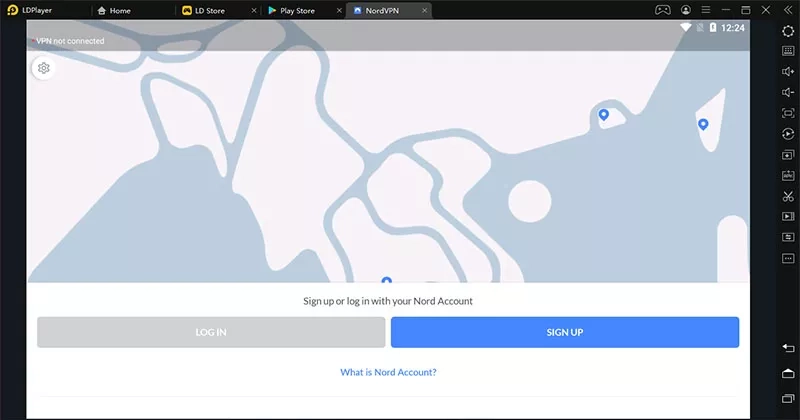Close the NordVPN tab
The width and height of the screenshot is (800, 420).
[x=424, y=10]
